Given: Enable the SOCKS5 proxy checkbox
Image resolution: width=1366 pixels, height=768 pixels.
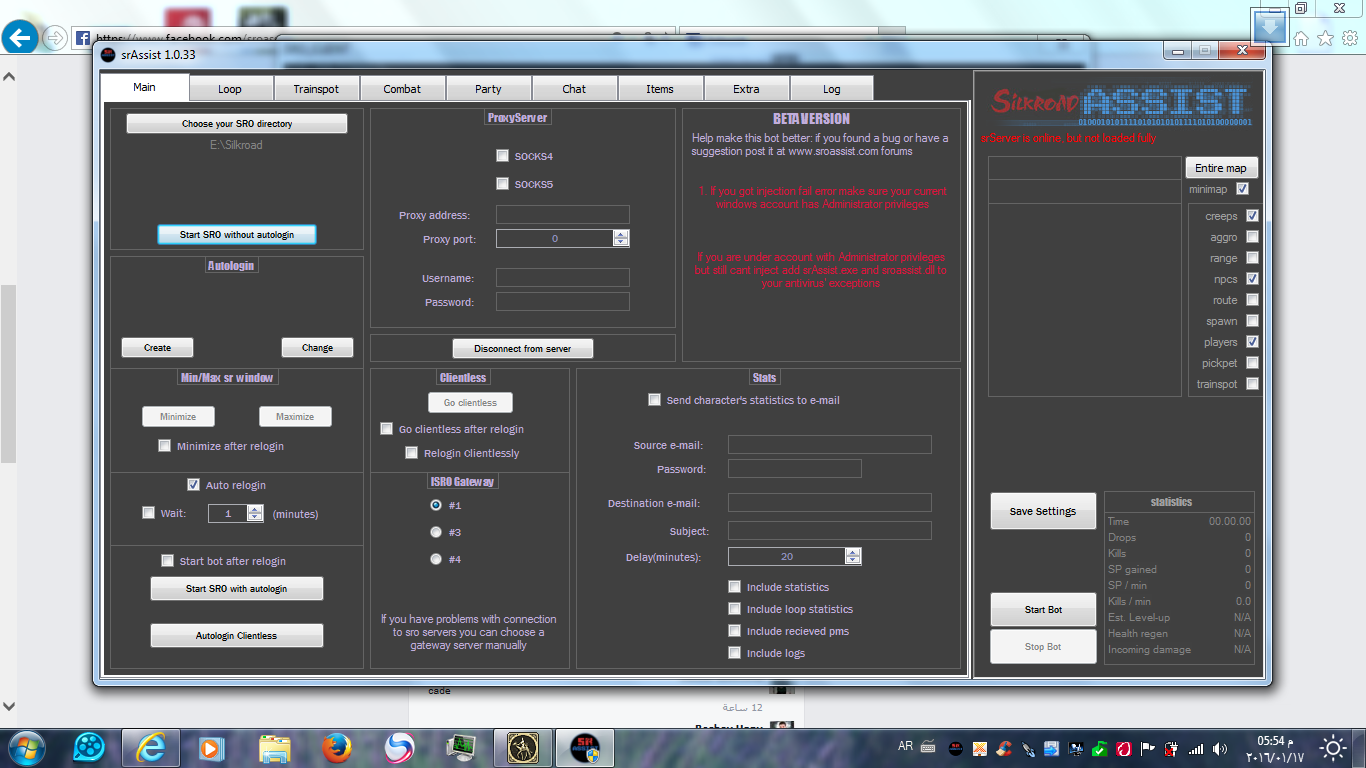Looking at the screenshot, I should [x=502, y=184].
